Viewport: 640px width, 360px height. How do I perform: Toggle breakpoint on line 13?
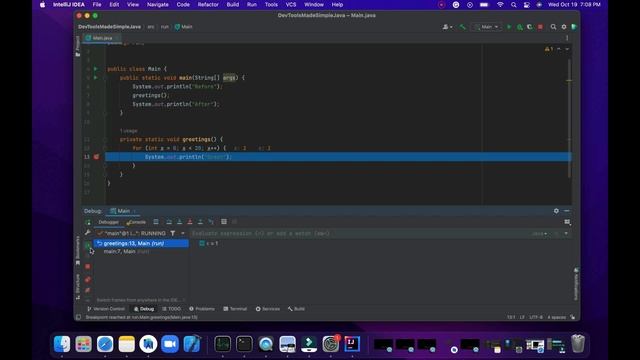[96, 157]
